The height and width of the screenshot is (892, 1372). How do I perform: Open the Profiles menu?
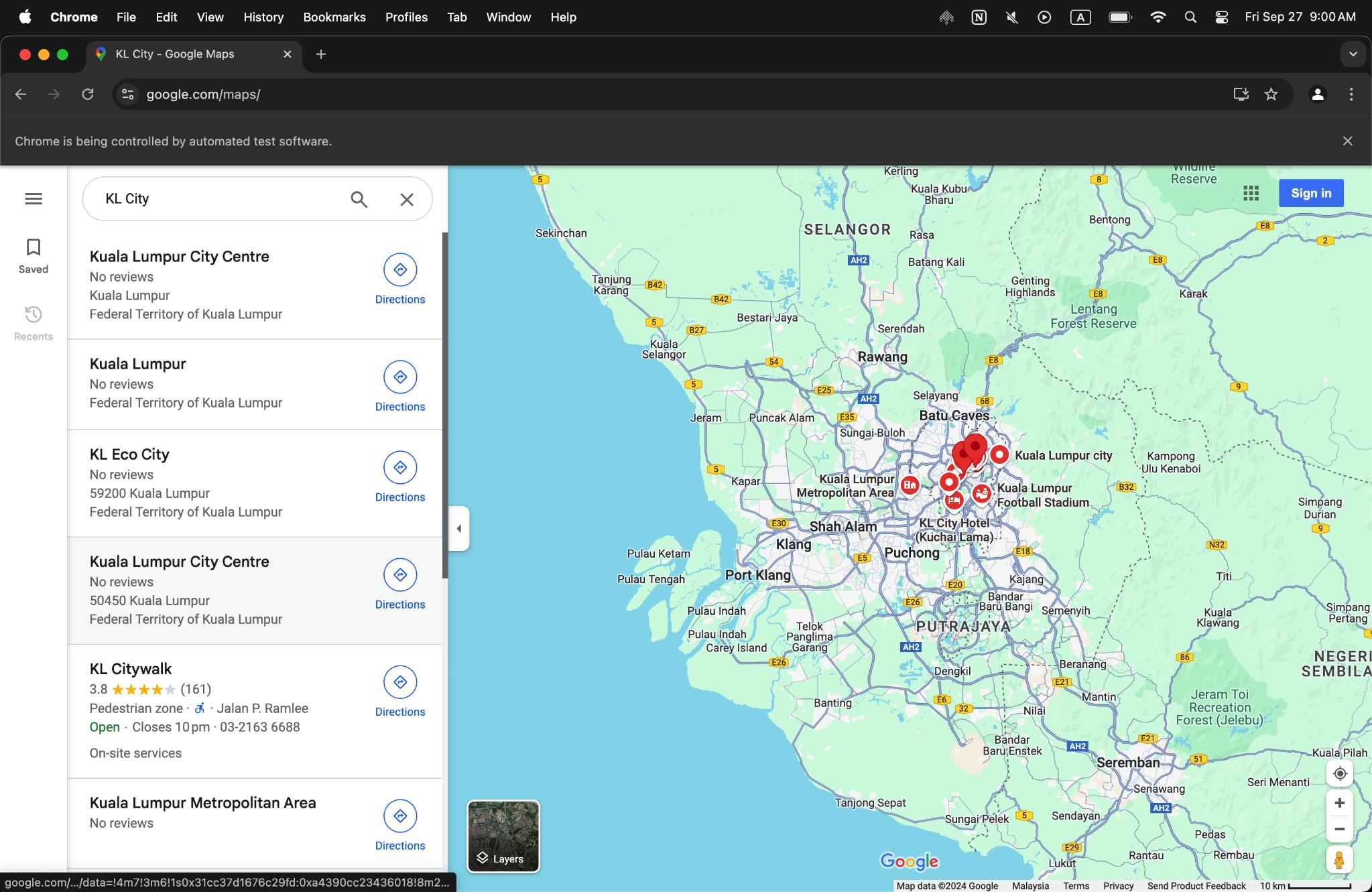click(406, 17)
